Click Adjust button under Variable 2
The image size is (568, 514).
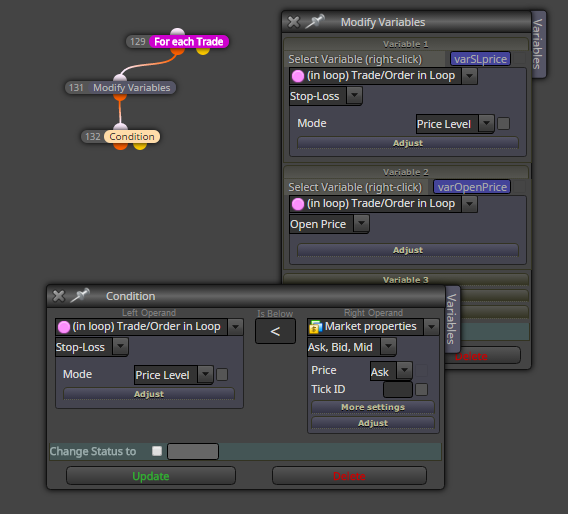(408, 250)
